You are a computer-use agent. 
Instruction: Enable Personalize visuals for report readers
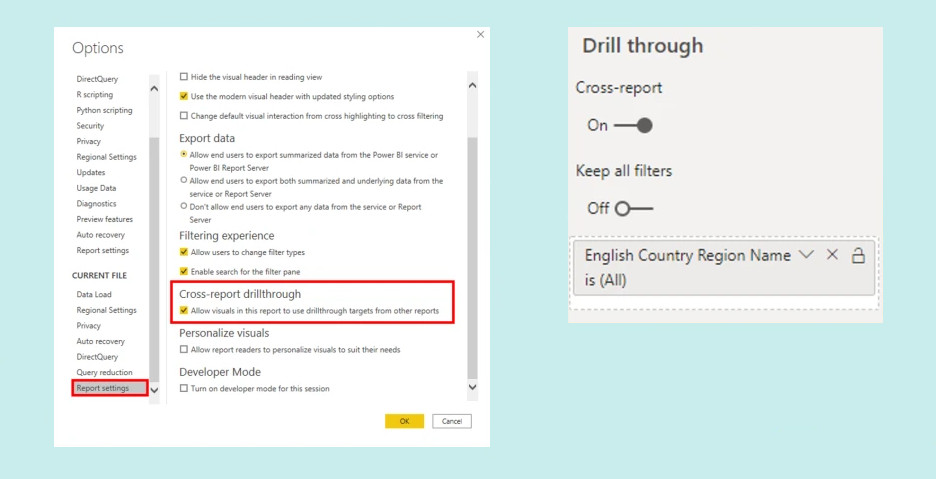(x=184, y=349)
